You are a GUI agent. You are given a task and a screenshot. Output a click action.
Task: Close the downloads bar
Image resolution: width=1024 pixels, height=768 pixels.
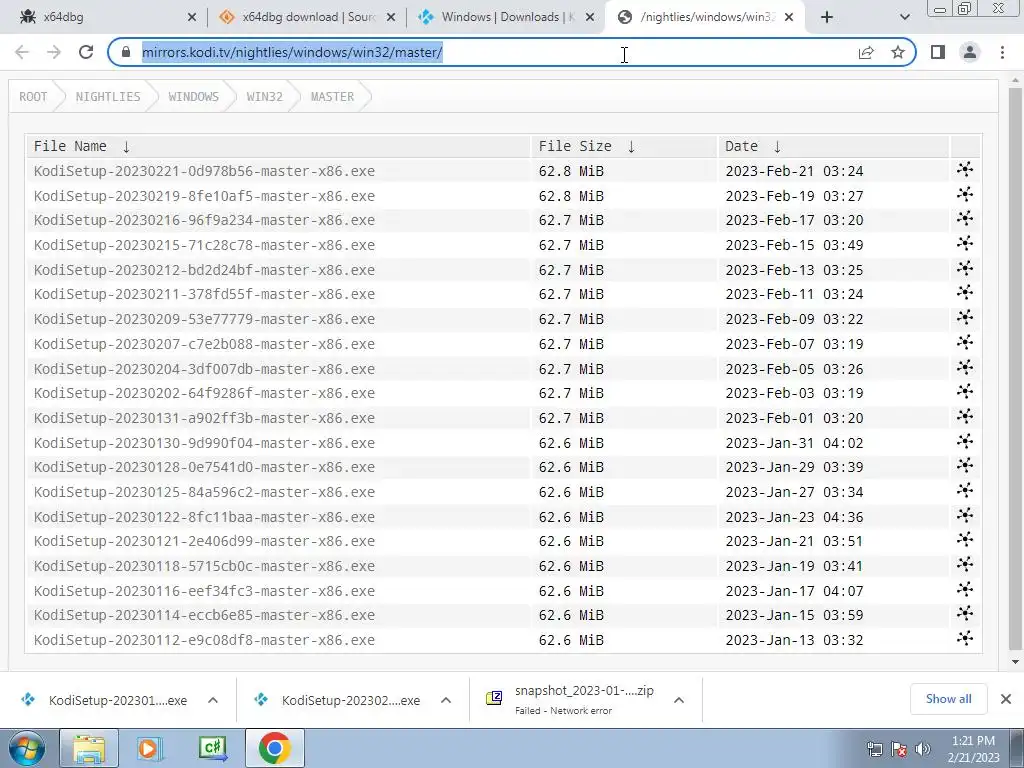[1006, 699]
